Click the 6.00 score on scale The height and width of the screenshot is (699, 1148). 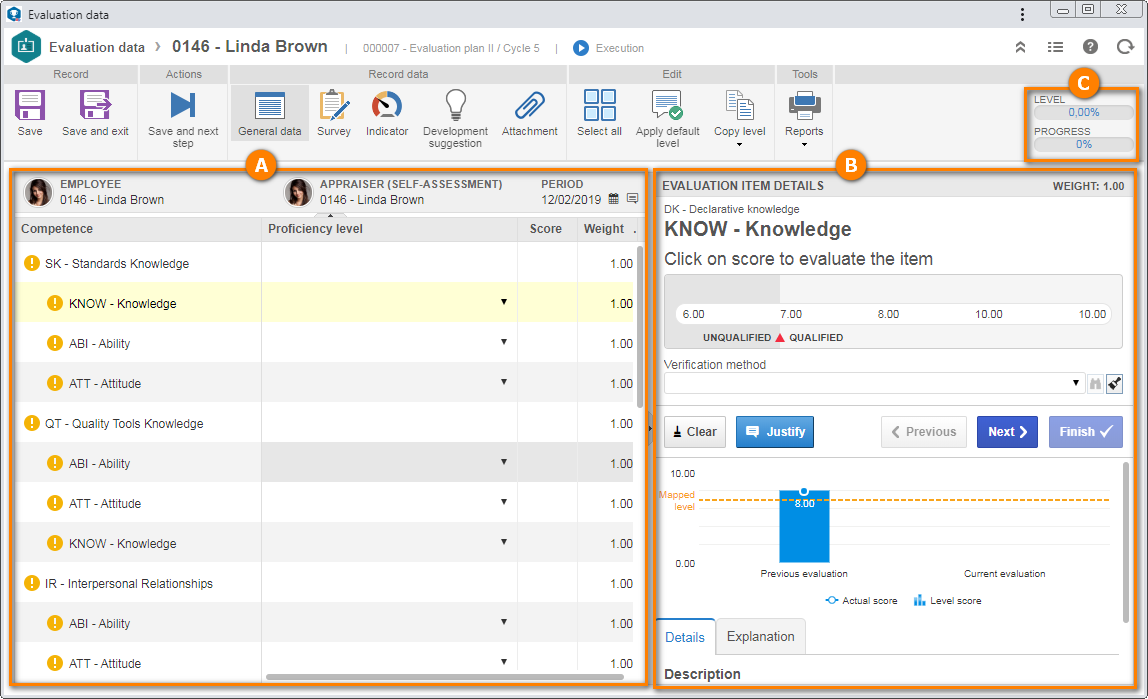click(693, 314)
